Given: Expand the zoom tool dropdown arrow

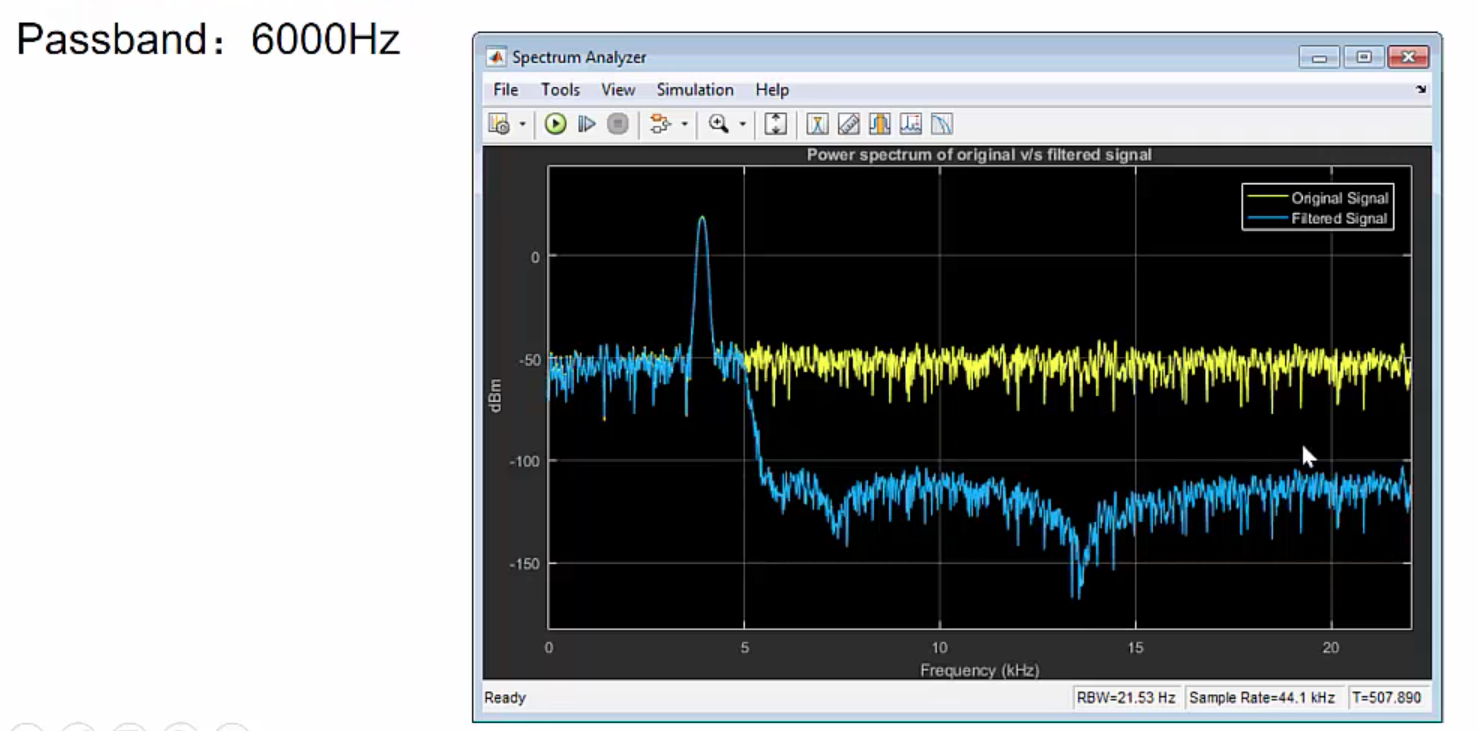Looking at the screenshot, I should [x=742, y=125].
